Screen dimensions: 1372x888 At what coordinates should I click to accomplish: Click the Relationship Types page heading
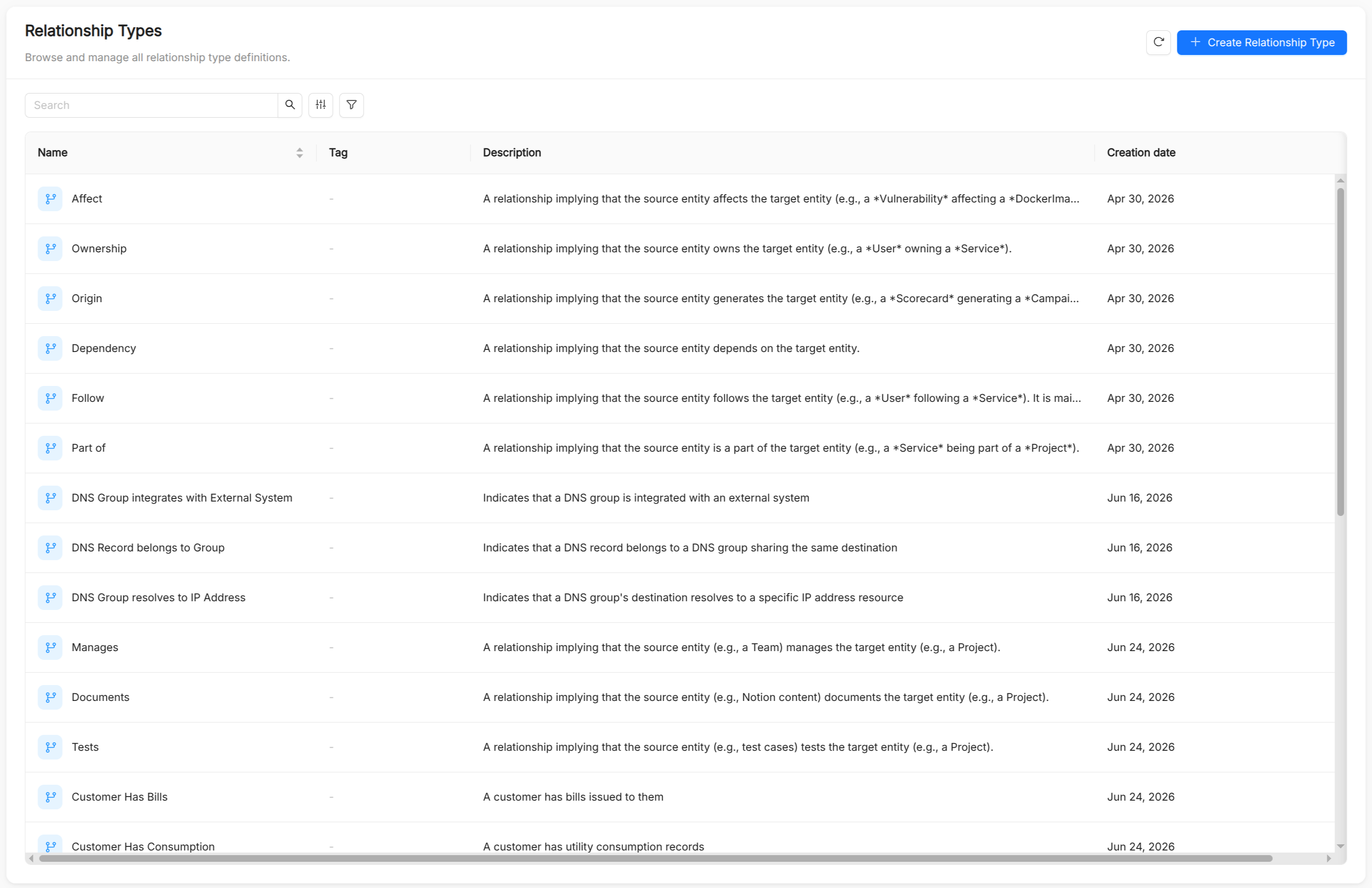(x=93, y=30)
